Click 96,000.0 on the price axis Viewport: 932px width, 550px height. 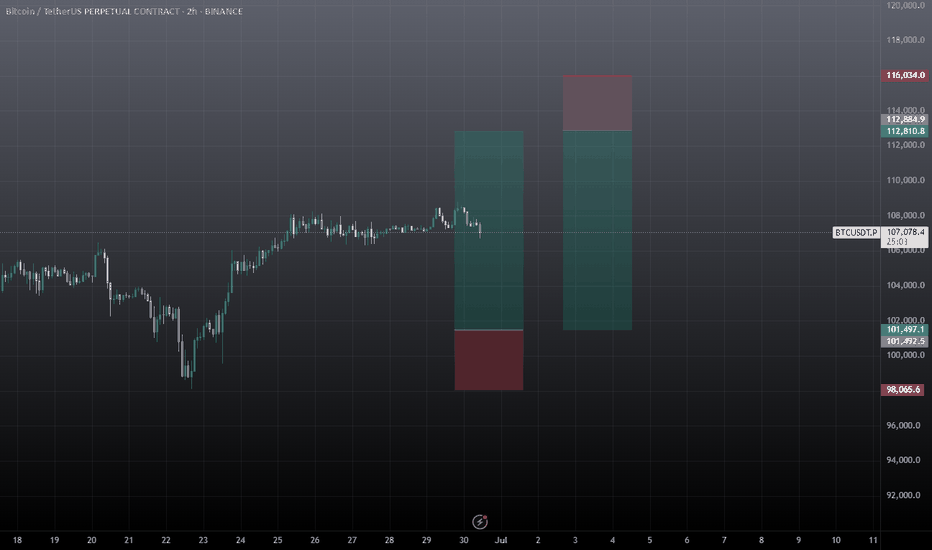(905, 425)
